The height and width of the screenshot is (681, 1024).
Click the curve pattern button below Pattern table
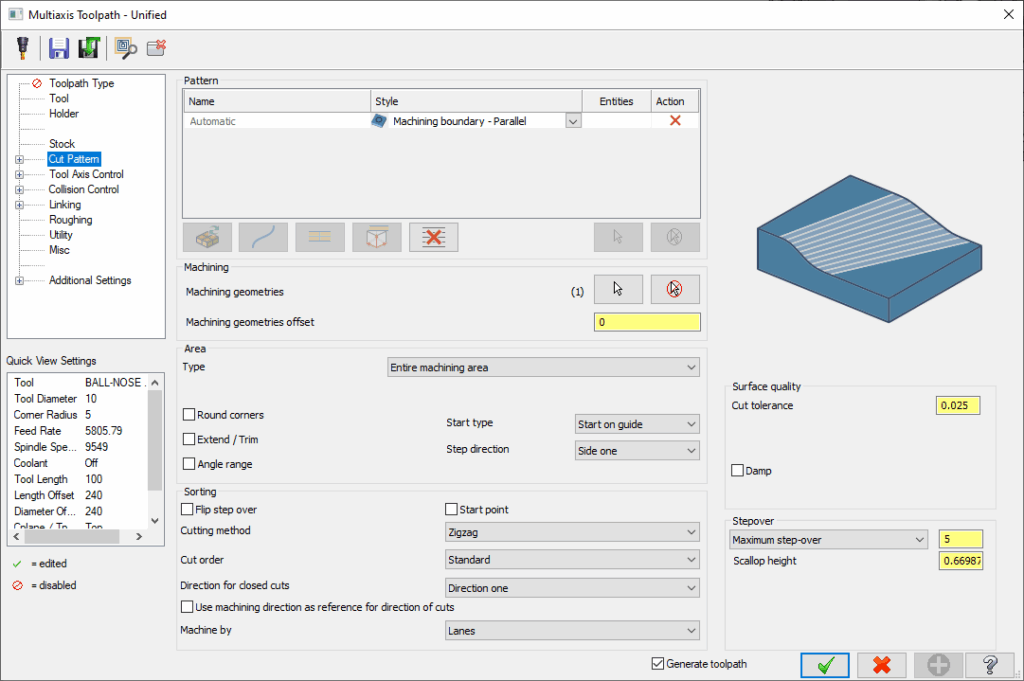point(263,237)
